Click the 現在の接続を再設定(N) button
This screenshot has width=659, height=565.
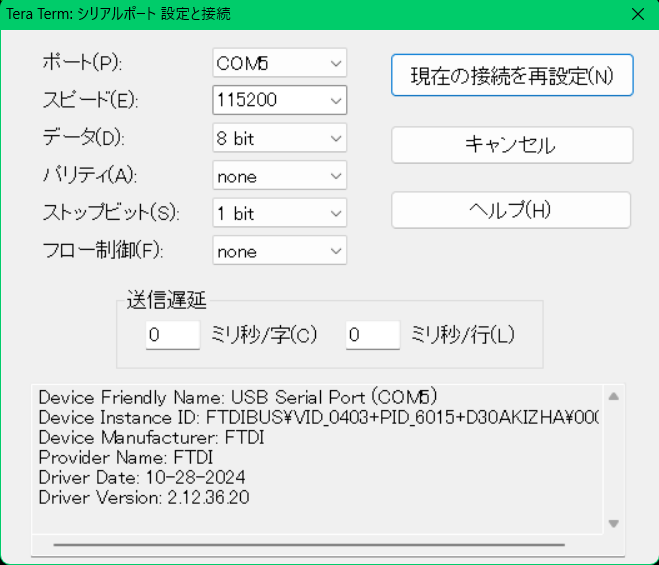pos(511,75)
